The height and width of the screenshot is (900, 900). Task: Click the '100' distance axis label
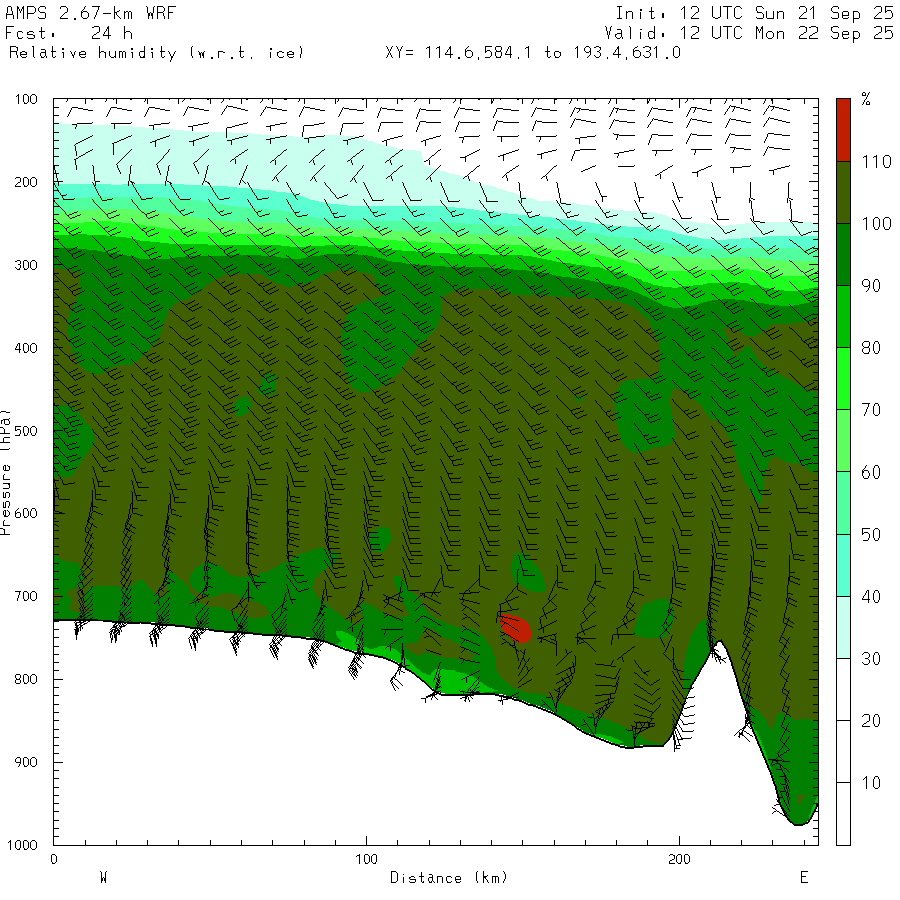click(x=366, y=859)
